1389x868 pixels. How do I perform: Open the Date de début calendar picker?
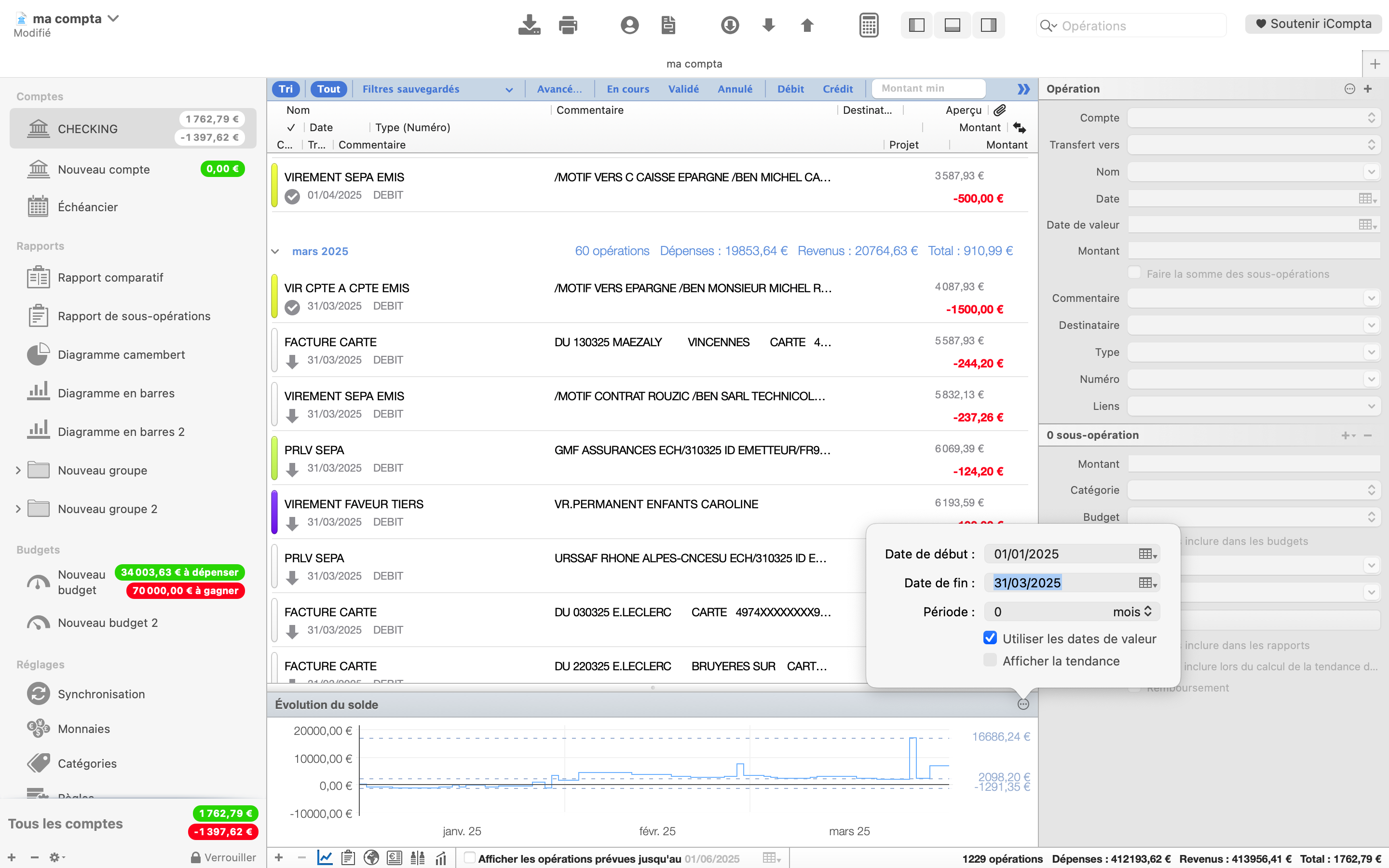pos(1147,554)
